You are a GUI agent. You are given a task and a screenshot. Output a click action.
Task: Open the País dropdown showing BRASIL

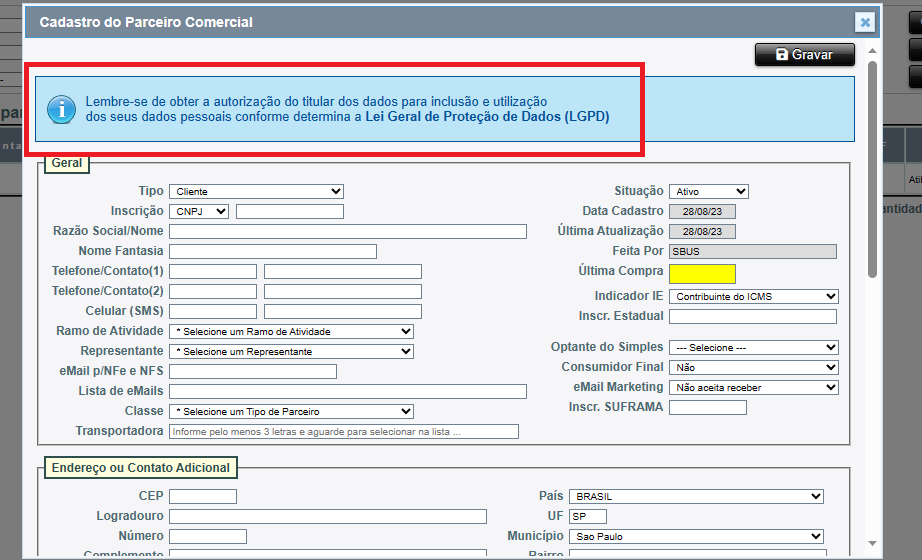[695, 496]
